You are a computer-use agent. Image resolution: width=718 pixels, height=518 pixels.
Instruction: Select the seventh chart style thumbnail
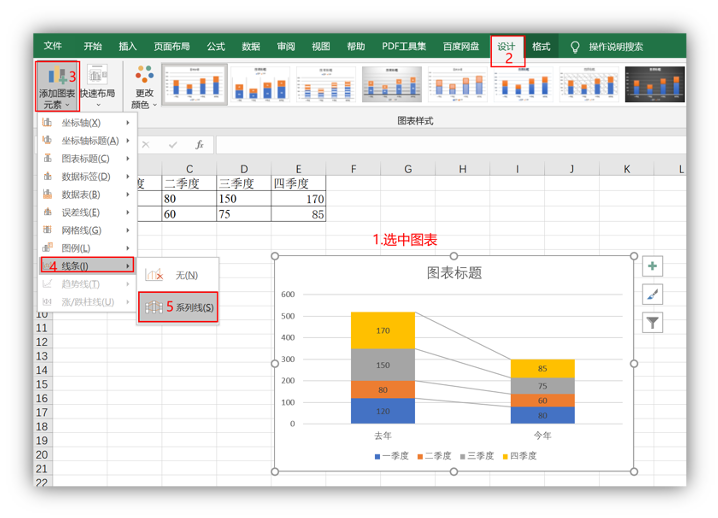point(589,84)
